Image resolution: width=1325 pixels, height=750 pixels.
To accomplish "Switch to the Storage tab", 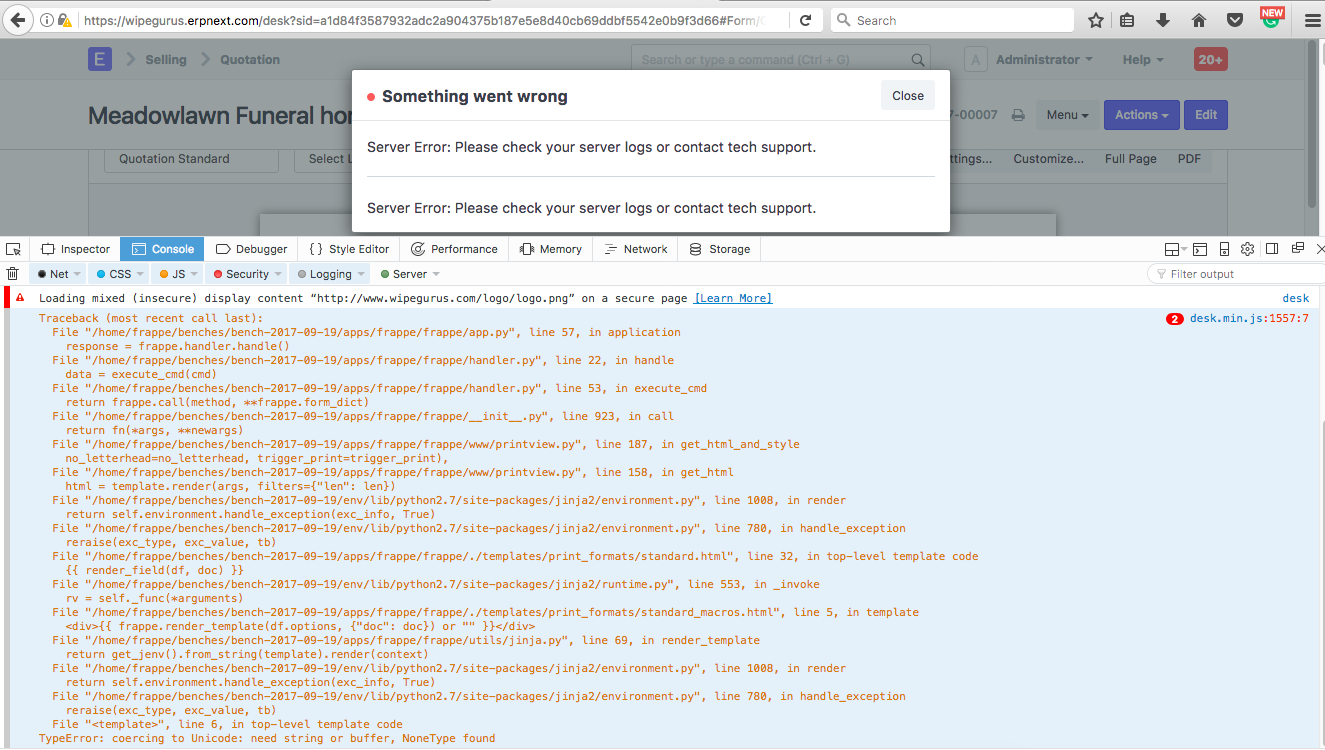I will [719, 249].
